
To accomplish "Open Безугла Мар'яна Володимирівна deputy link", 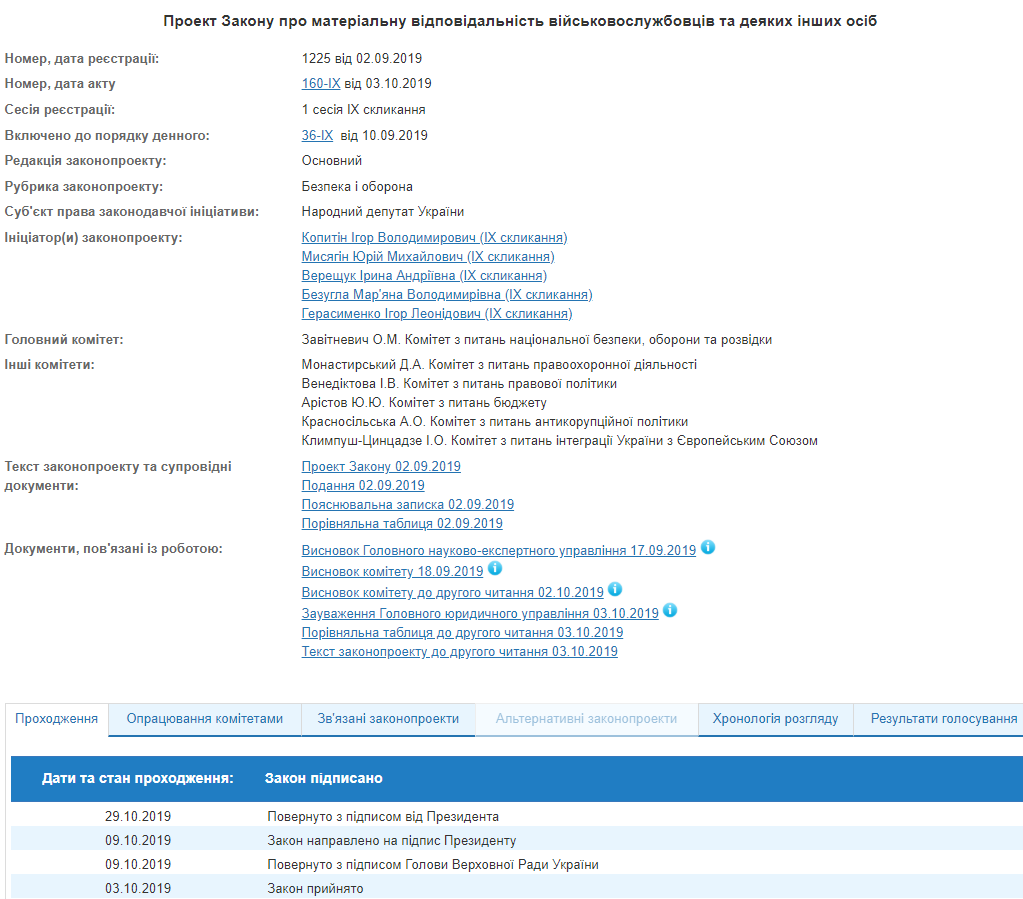I will (446, 295).
